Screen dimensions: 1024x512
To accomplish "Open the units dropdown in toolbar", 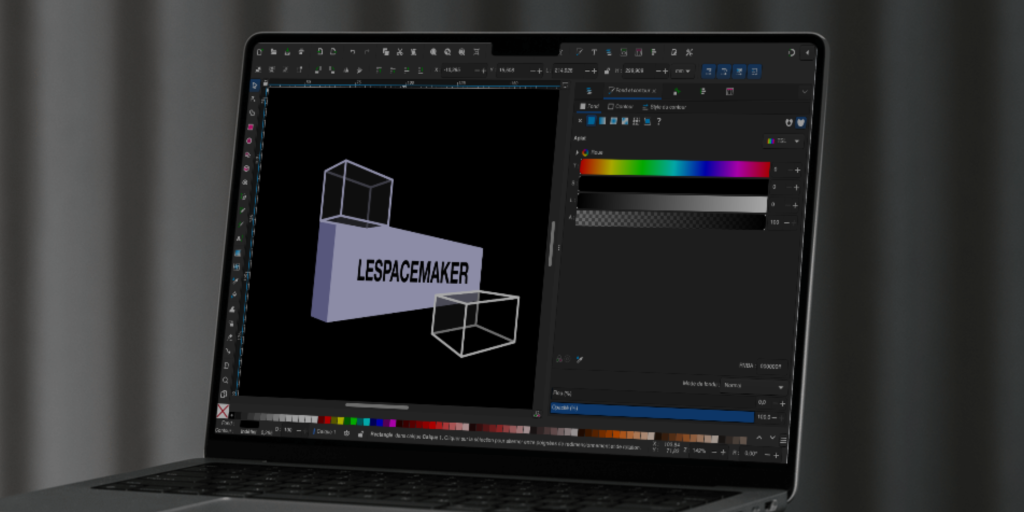I will pos(683,71).
